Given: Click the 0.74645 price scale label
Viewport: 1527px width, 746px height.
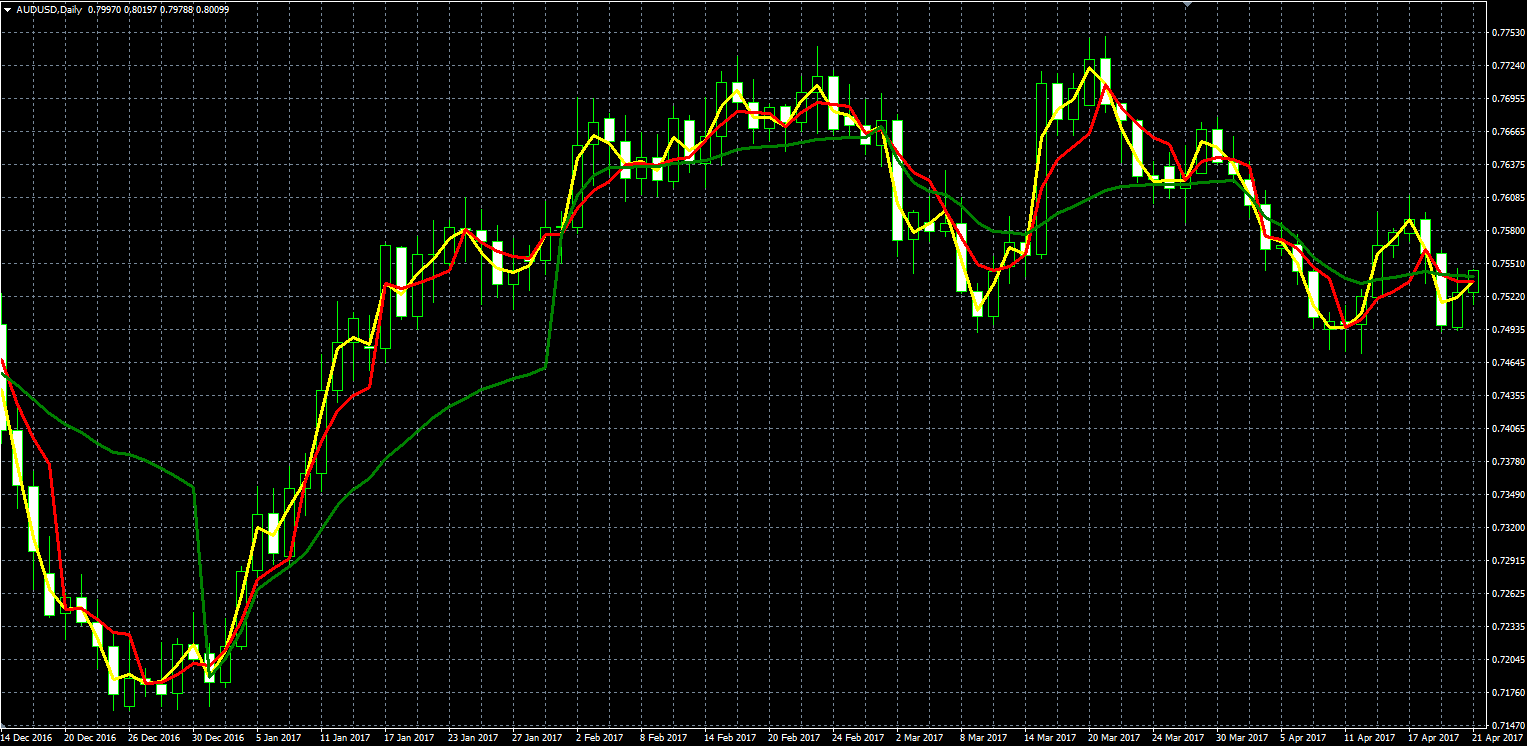Looking at the screenshot, I should point(1506,363).
